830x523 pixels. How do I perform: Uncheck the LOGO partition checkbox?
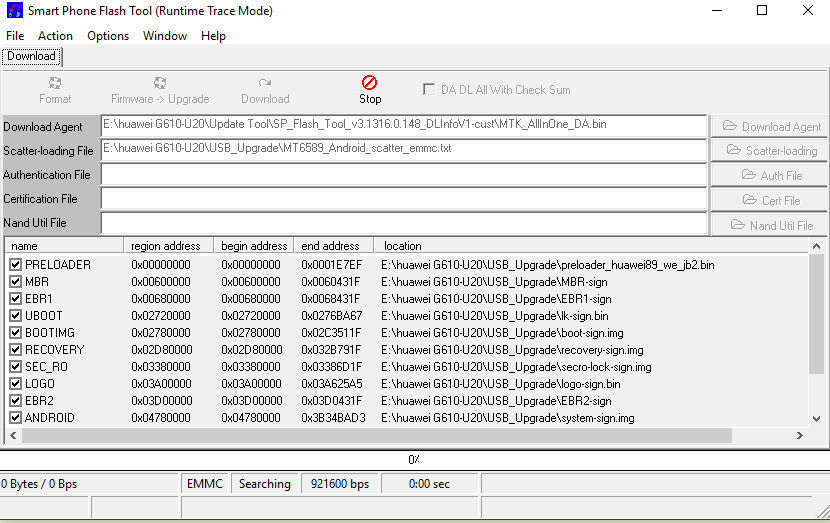tap(15, 383)
